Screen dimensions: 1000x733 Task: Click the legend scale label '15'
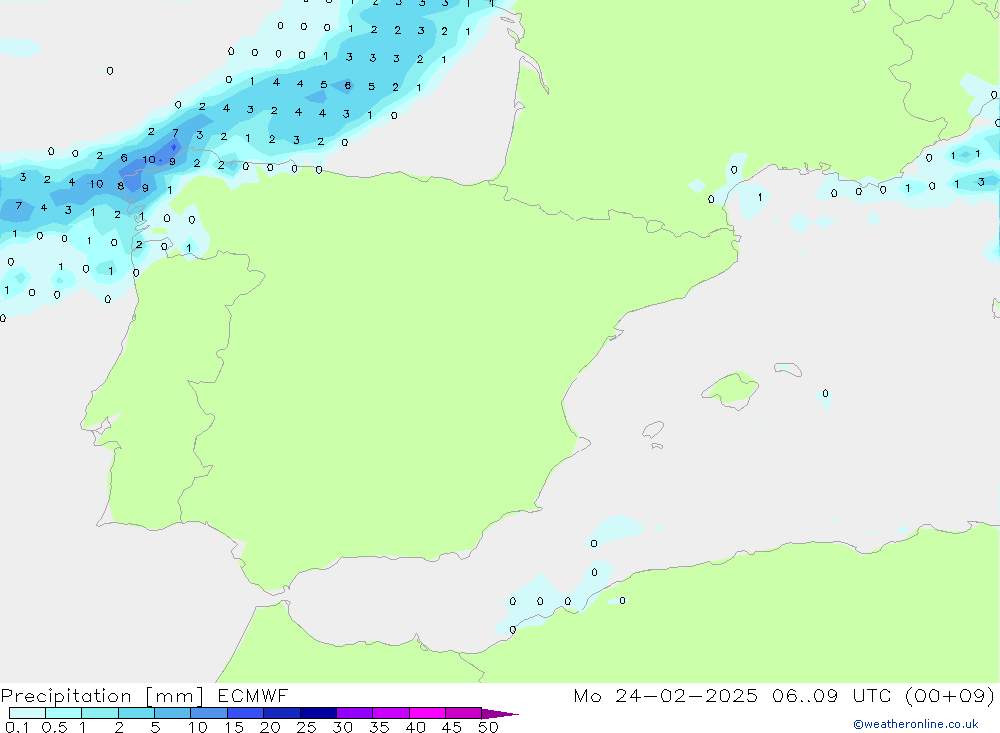pyautogui.click(x=234, y=727)
